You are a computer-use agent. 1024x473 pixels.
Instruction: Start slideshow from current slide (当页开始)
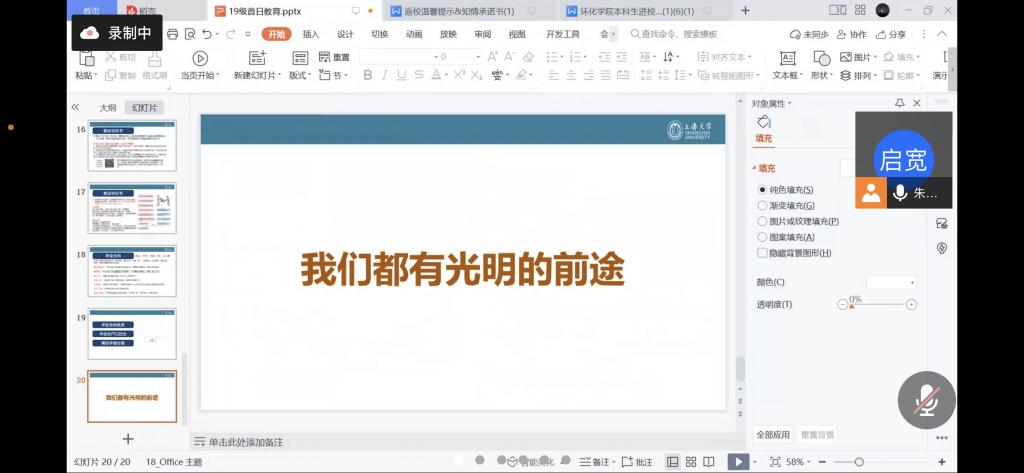(x=199, y=59)
